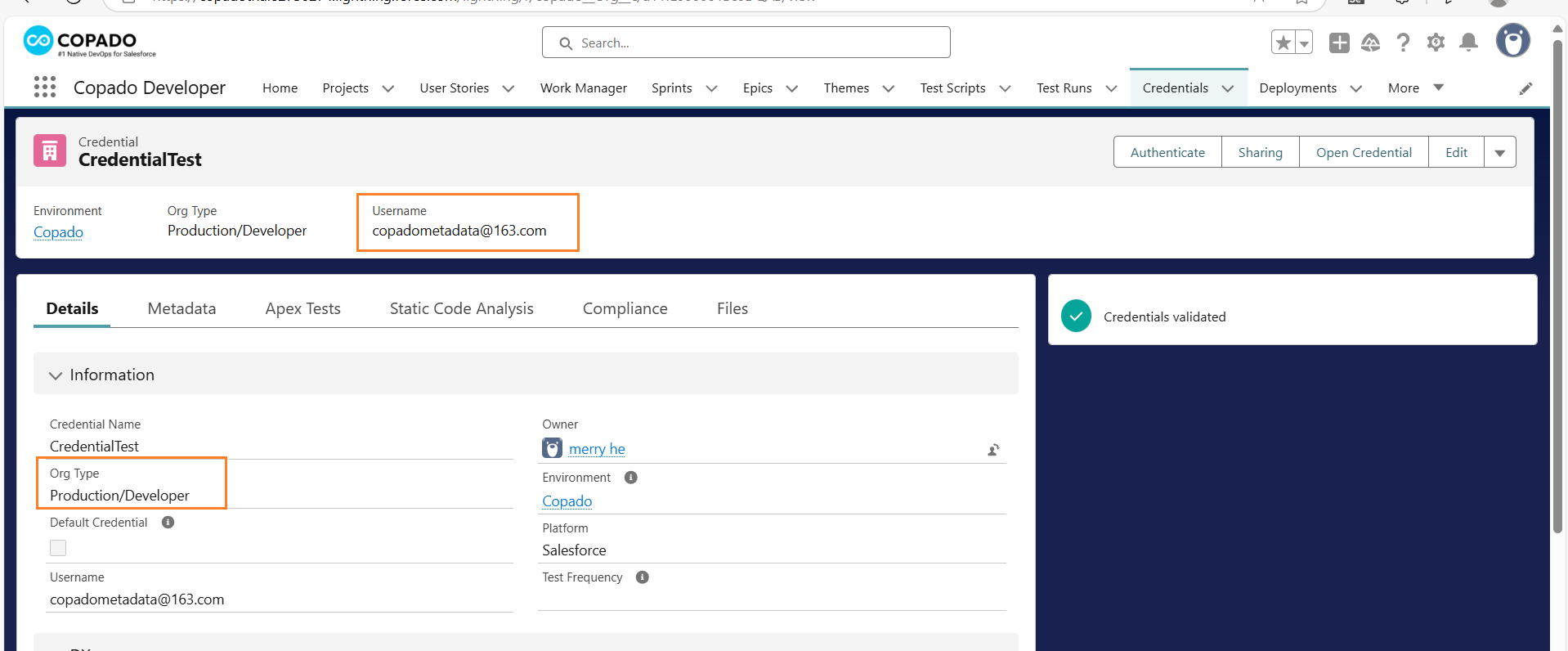Open the More navigation menu
This screenshot has width=1568, height=651.
pos(1416,88)
